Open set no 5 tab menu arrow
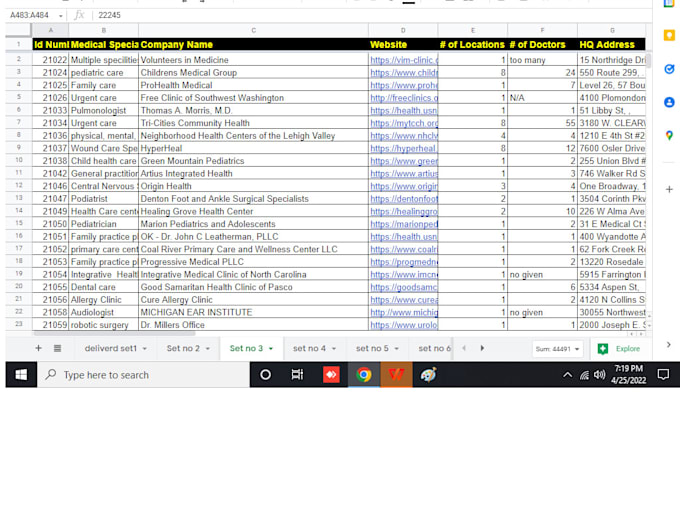This screenshot has width=680, height=510. (396, 349)
